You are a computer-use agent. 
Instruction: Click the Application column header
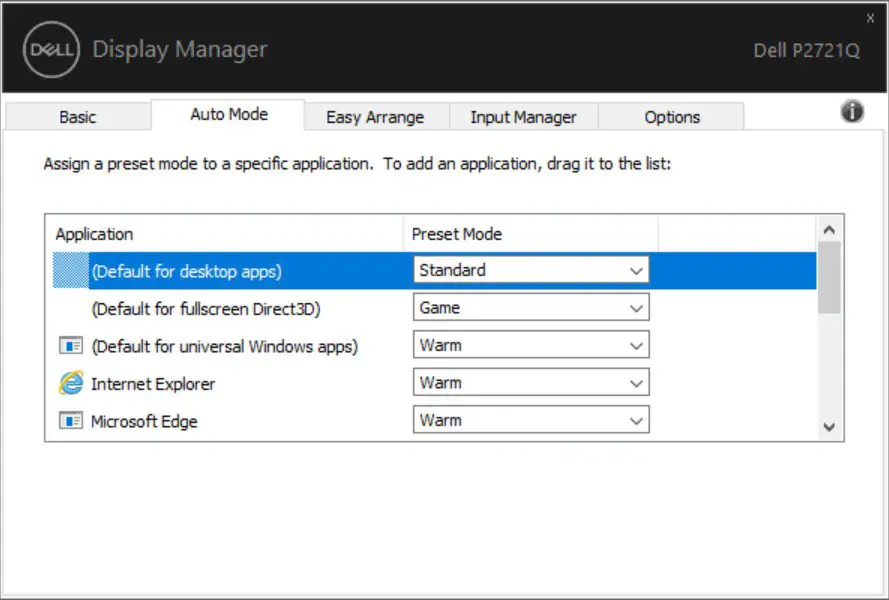(x=93, y=233)
